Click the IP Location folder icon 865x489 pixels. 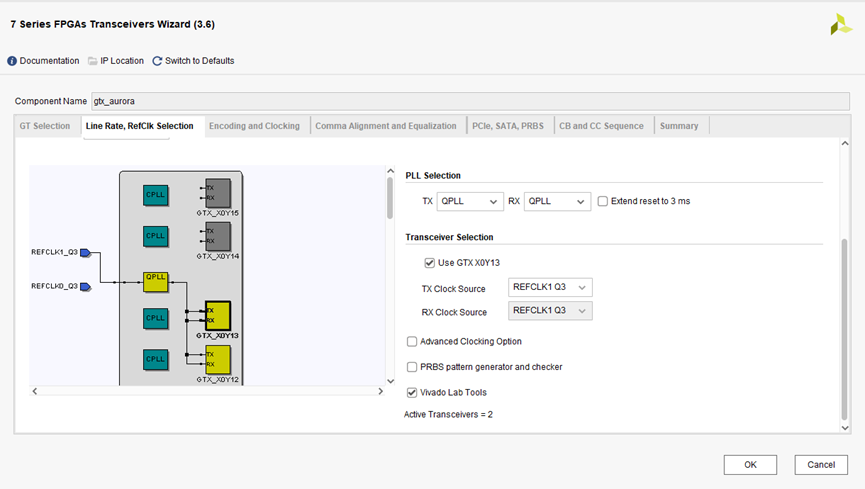tap(93, 61)
